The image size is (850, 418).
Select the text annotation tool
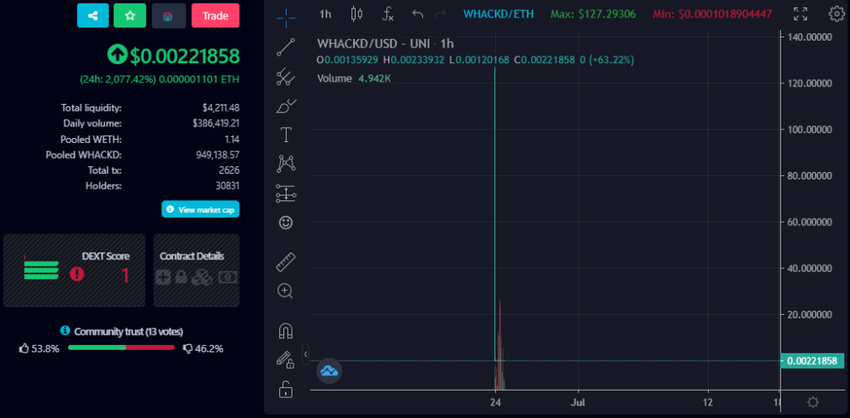point(286,135)
